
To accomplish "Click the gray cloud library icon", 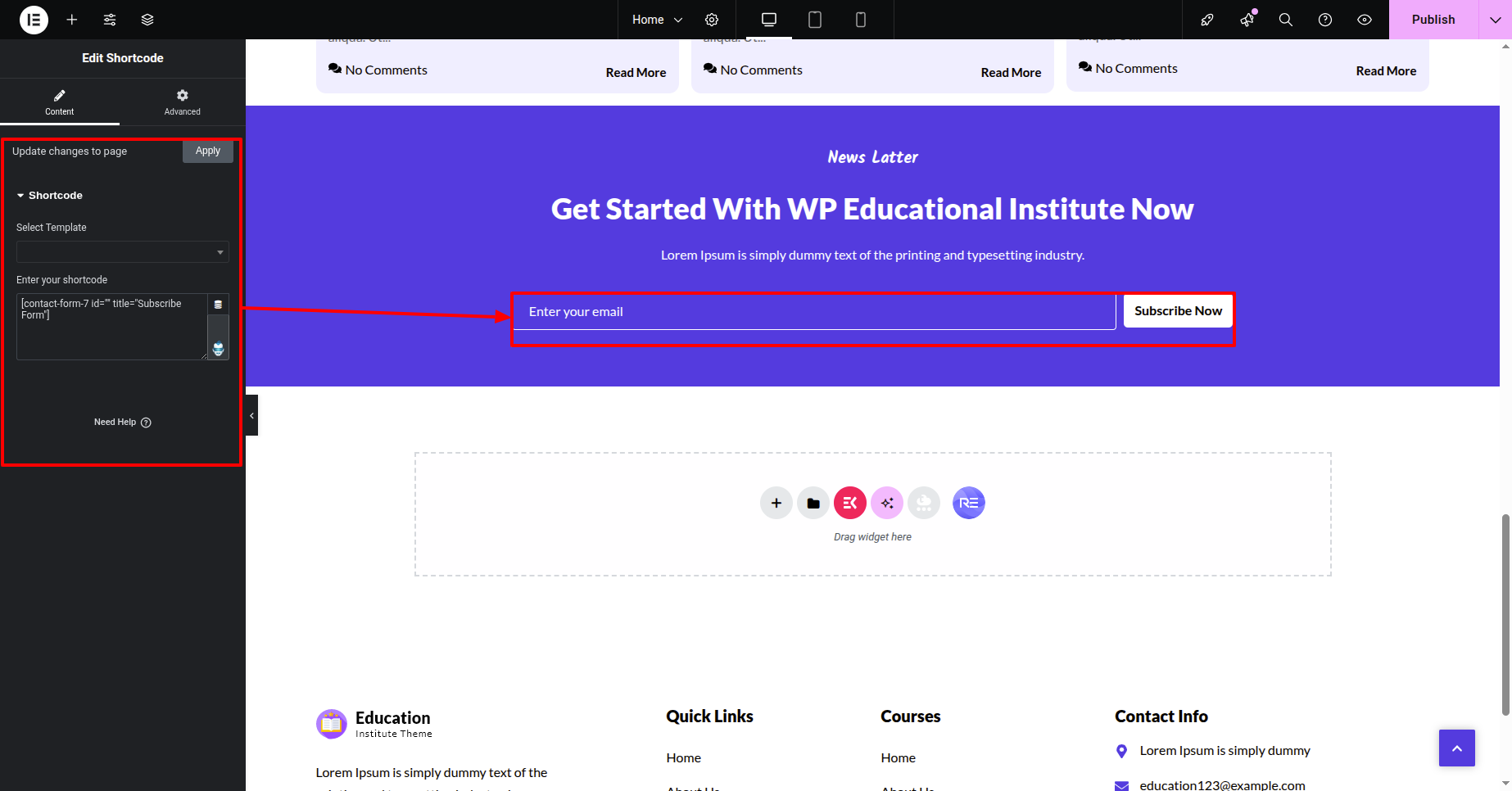I will click(x=924, y=503).
